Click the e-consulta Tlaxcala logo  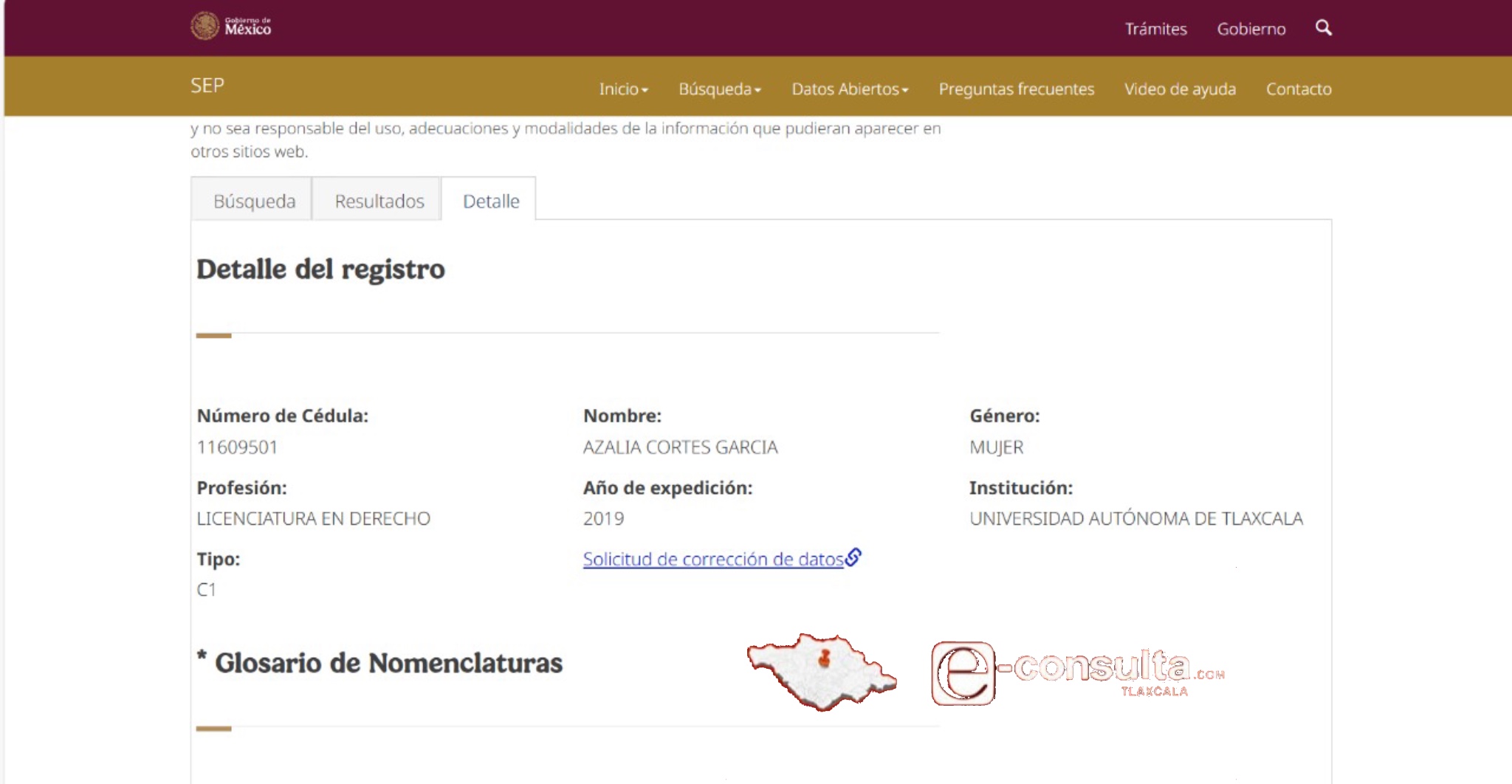(1077, 673)
